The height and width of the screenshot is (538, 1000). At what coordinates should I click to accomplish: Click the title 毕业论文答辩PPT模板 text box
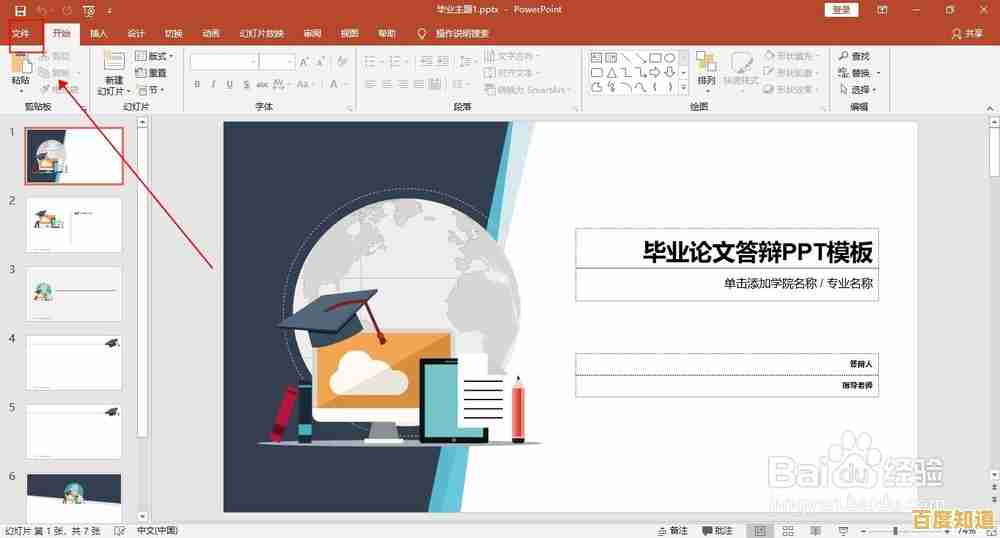(727, 249)
